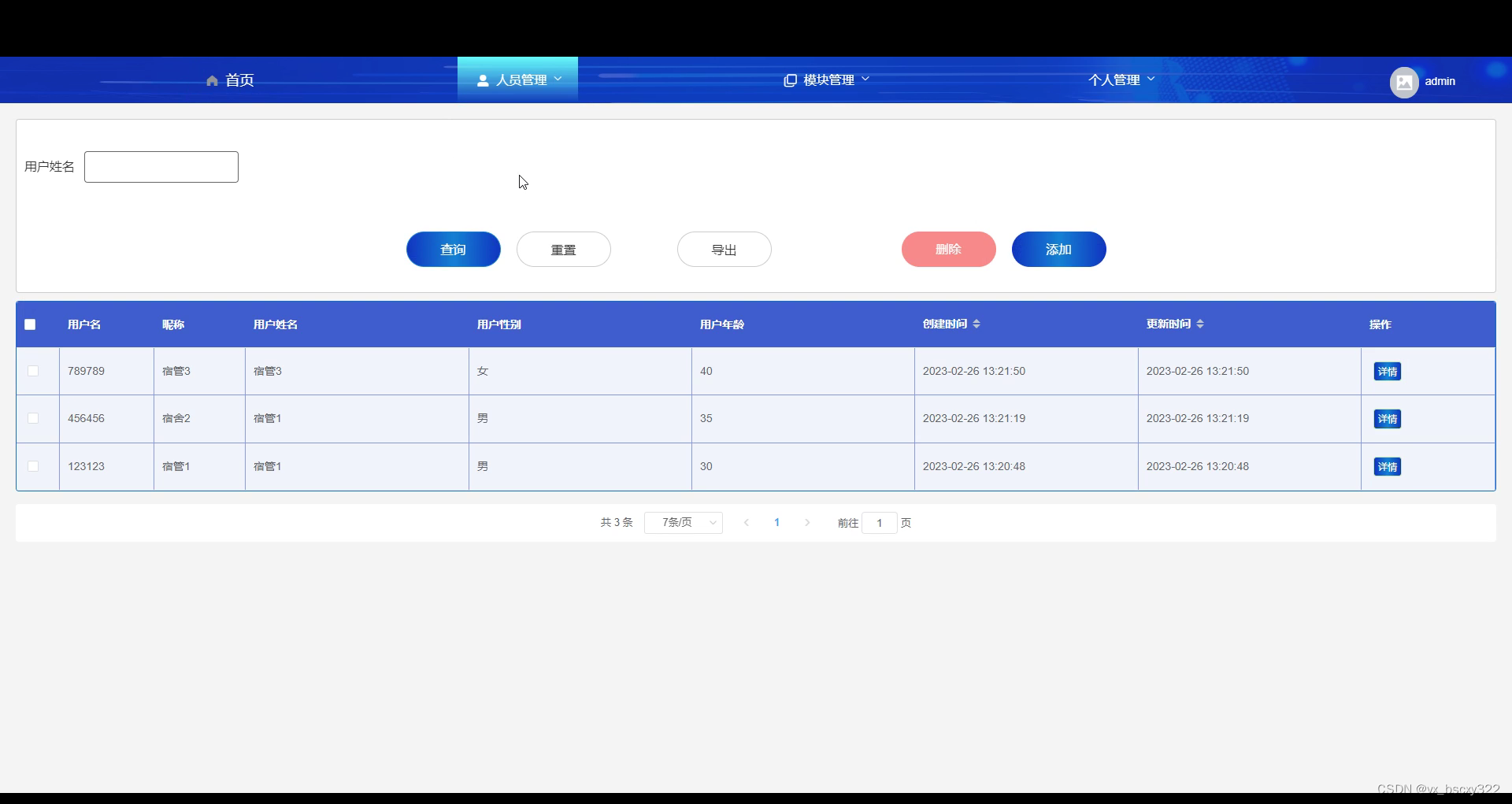The width and height of the screenshot is (1512, 804).
Task: Open 详情 for user 456456
Action: pos(1388,419)
